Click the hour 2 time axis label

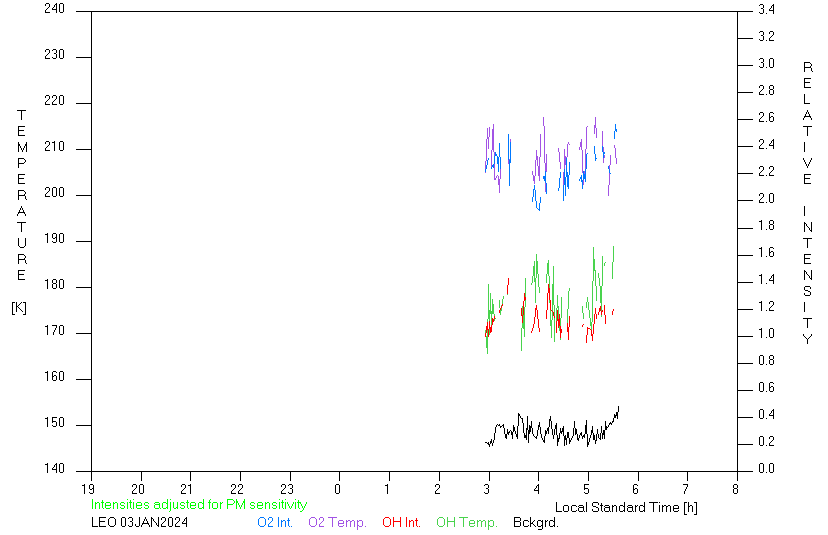click(x=437, y=489)
